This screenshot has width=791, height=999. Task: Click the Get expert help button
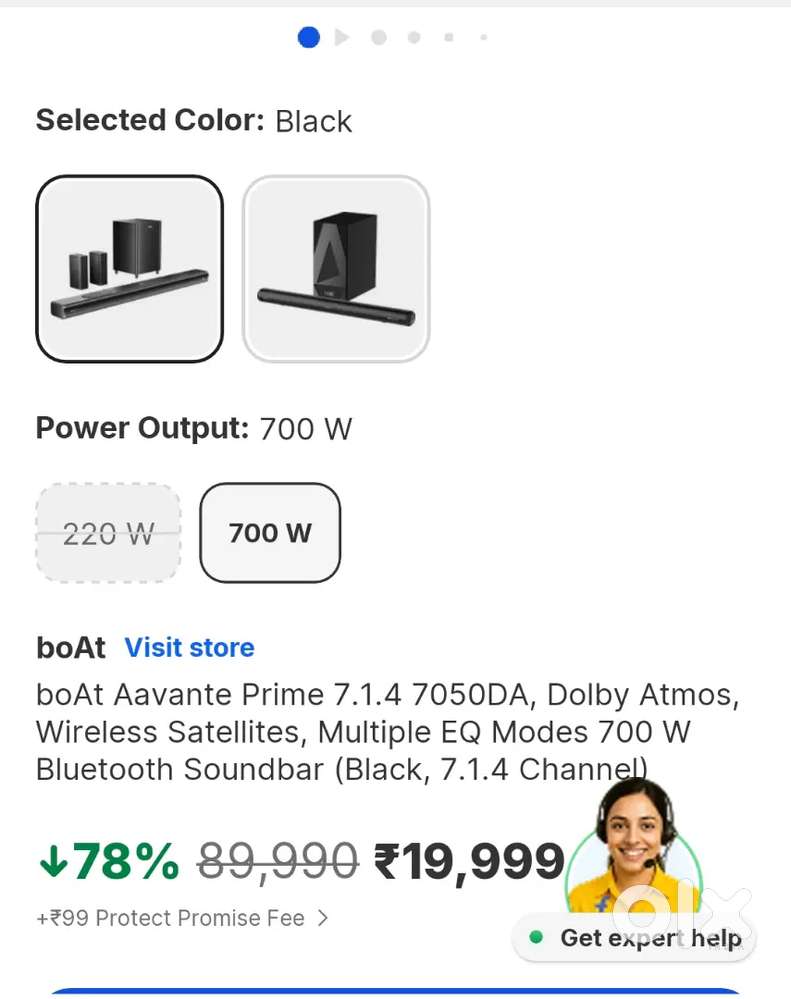[637, 938]
